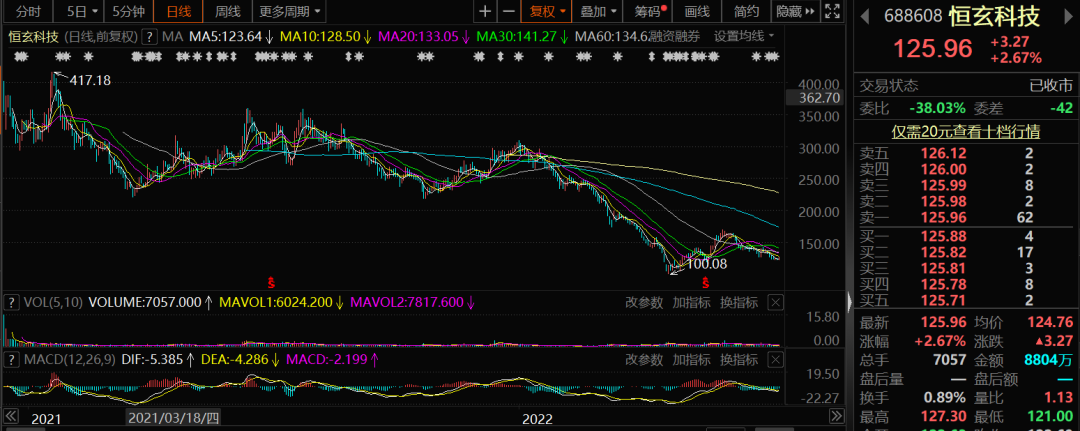Select 买二 row at 125.82

(x=966, y=251)
